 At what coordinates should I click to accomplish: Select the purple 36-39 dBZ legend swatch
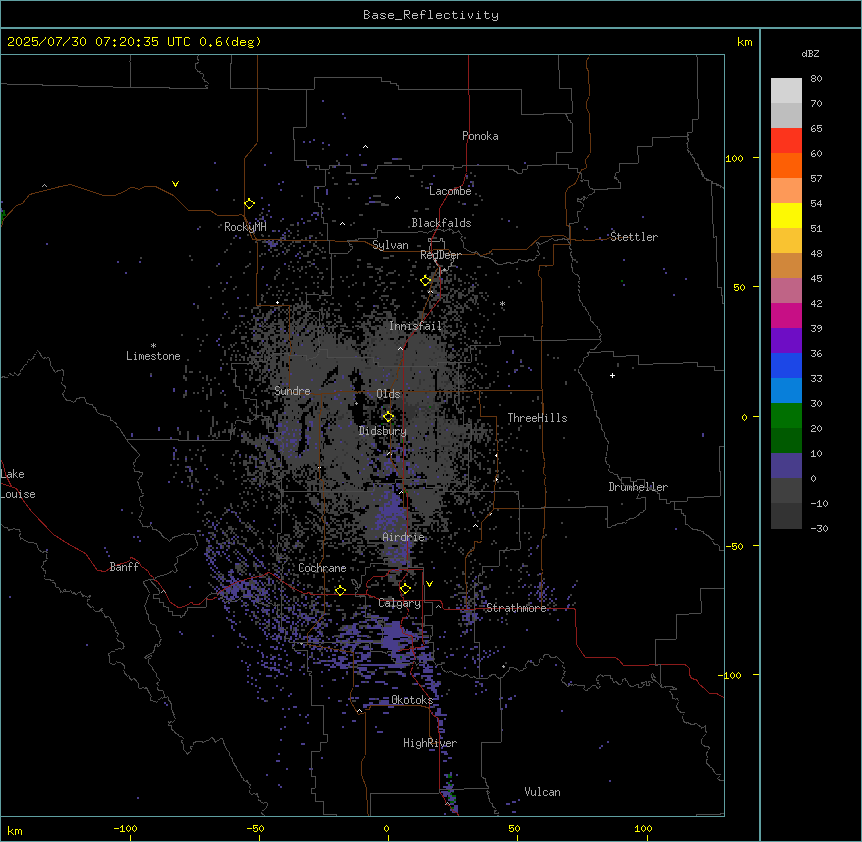786,341
